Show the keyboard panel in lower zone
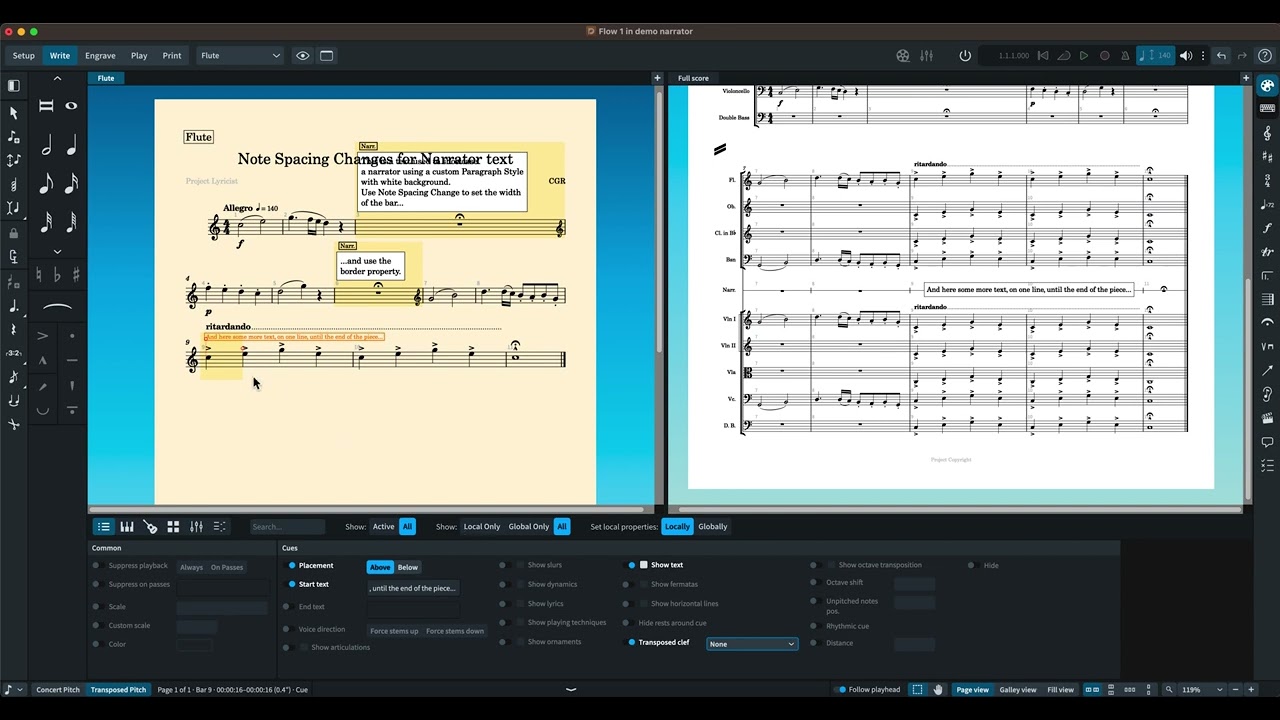Screen dimensions: 1280x720 [x=127, y=527]
